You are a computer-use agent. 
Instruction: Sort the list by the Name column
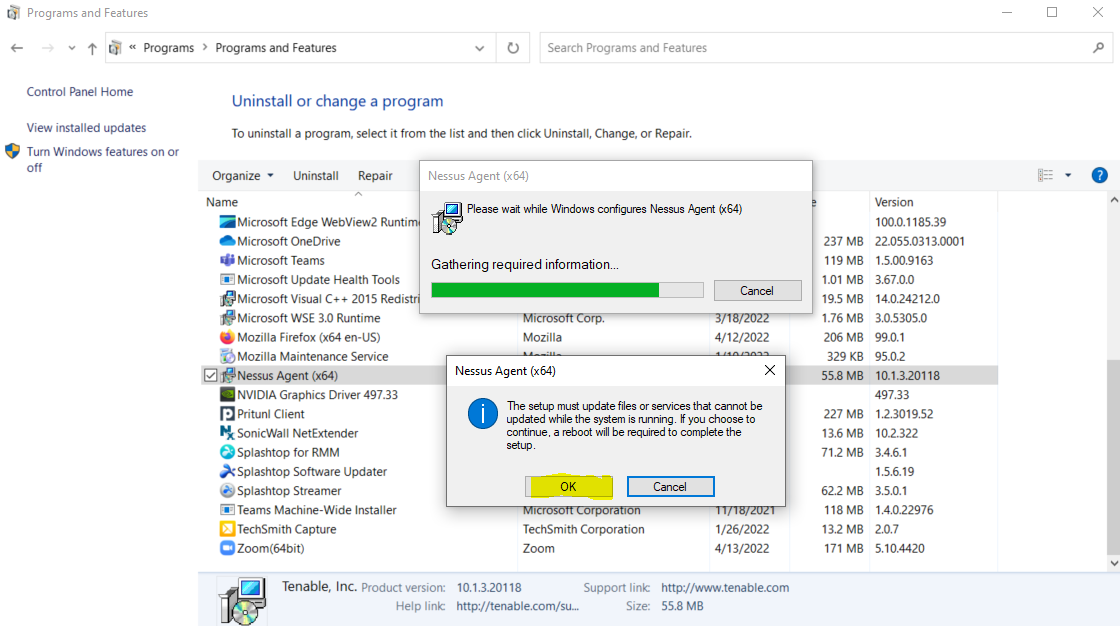(222, 202)
